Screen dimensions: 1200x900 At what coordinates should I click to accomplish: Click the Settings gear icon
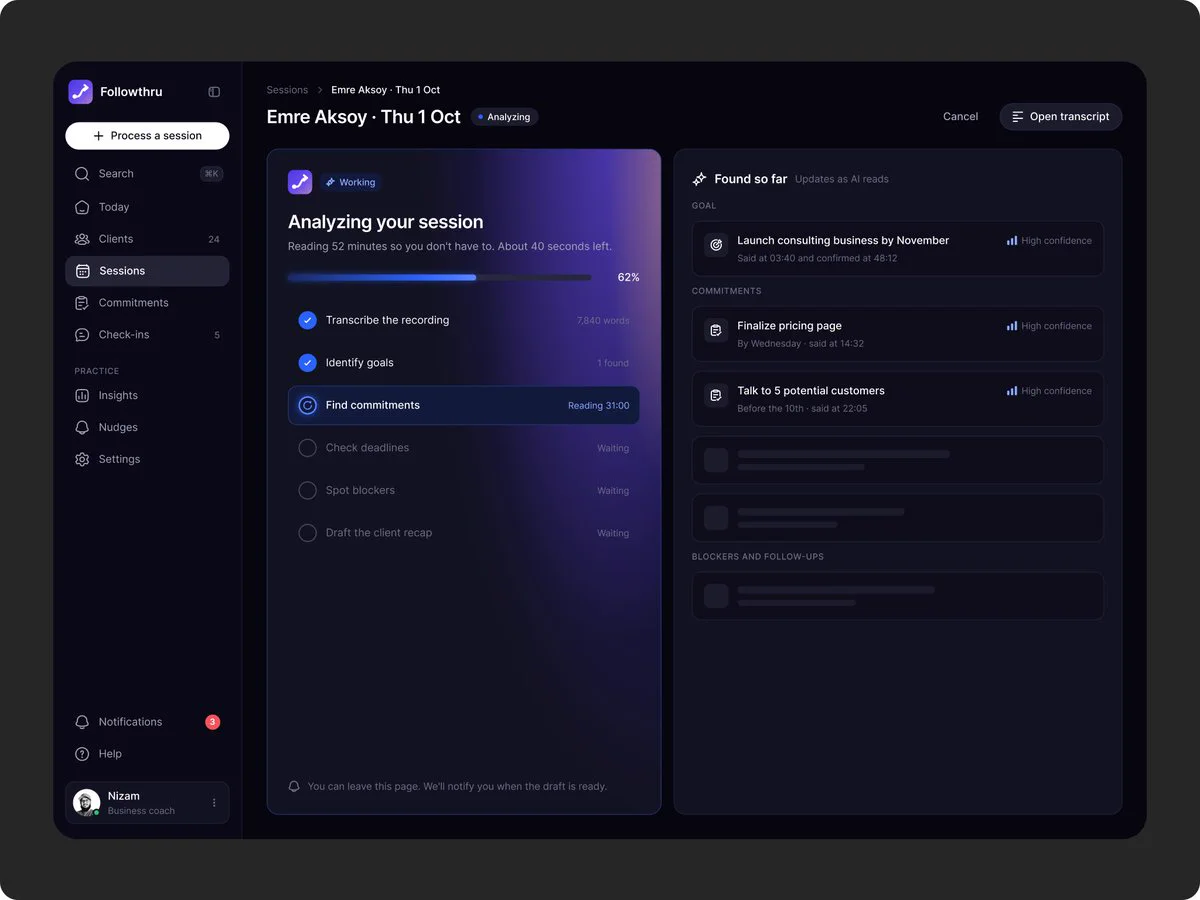pyautogui.click(x=82, y=459)
